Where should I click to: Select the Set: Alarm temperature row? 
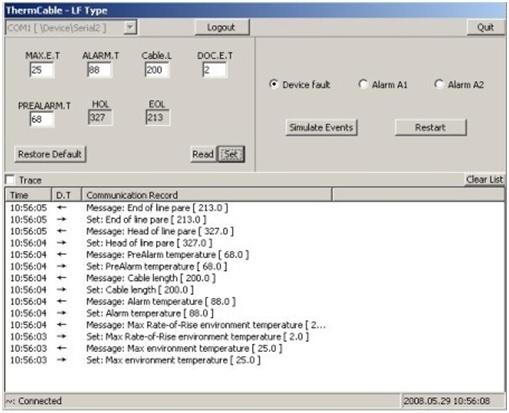click(x=255, y=313)
